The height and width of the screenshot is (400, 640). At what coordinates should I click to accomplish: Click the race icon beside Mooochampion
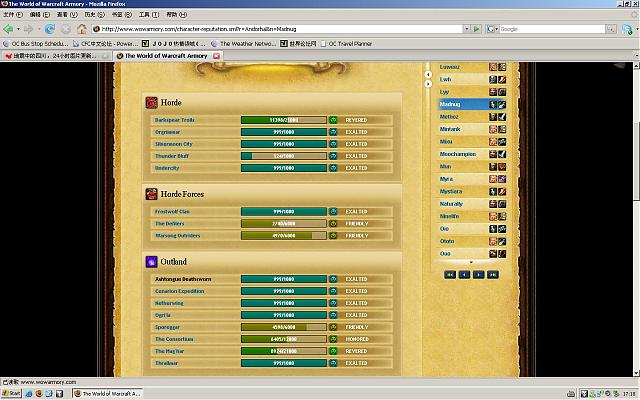[493, 154]
